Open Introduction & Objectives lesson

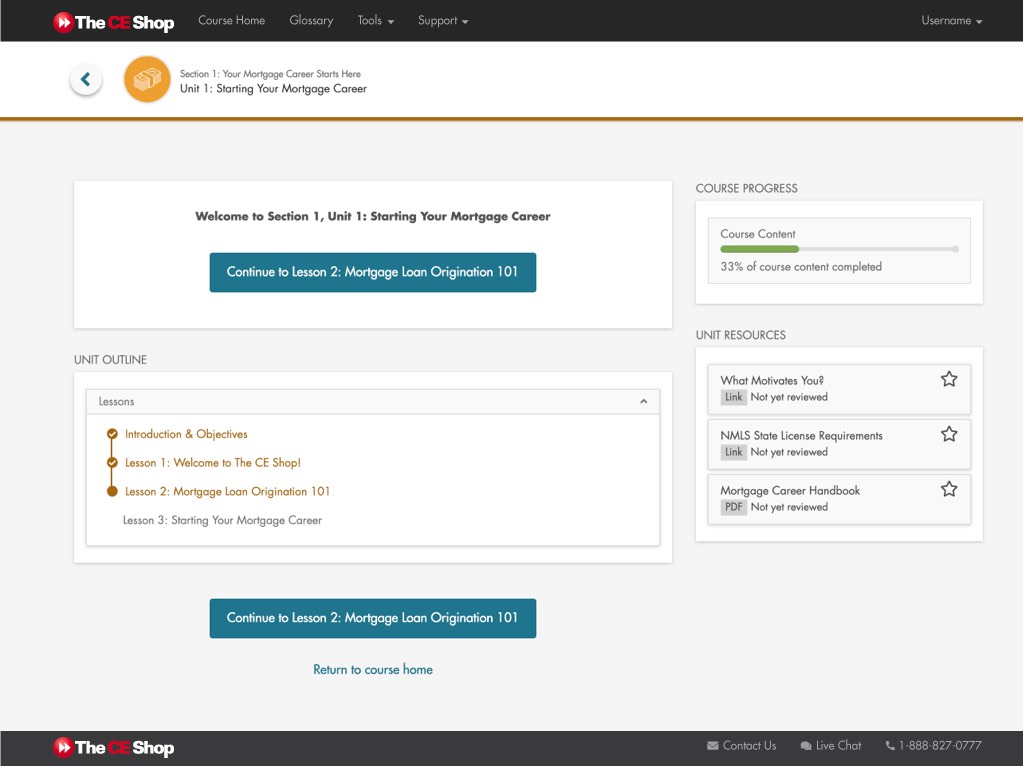[186, 434]
